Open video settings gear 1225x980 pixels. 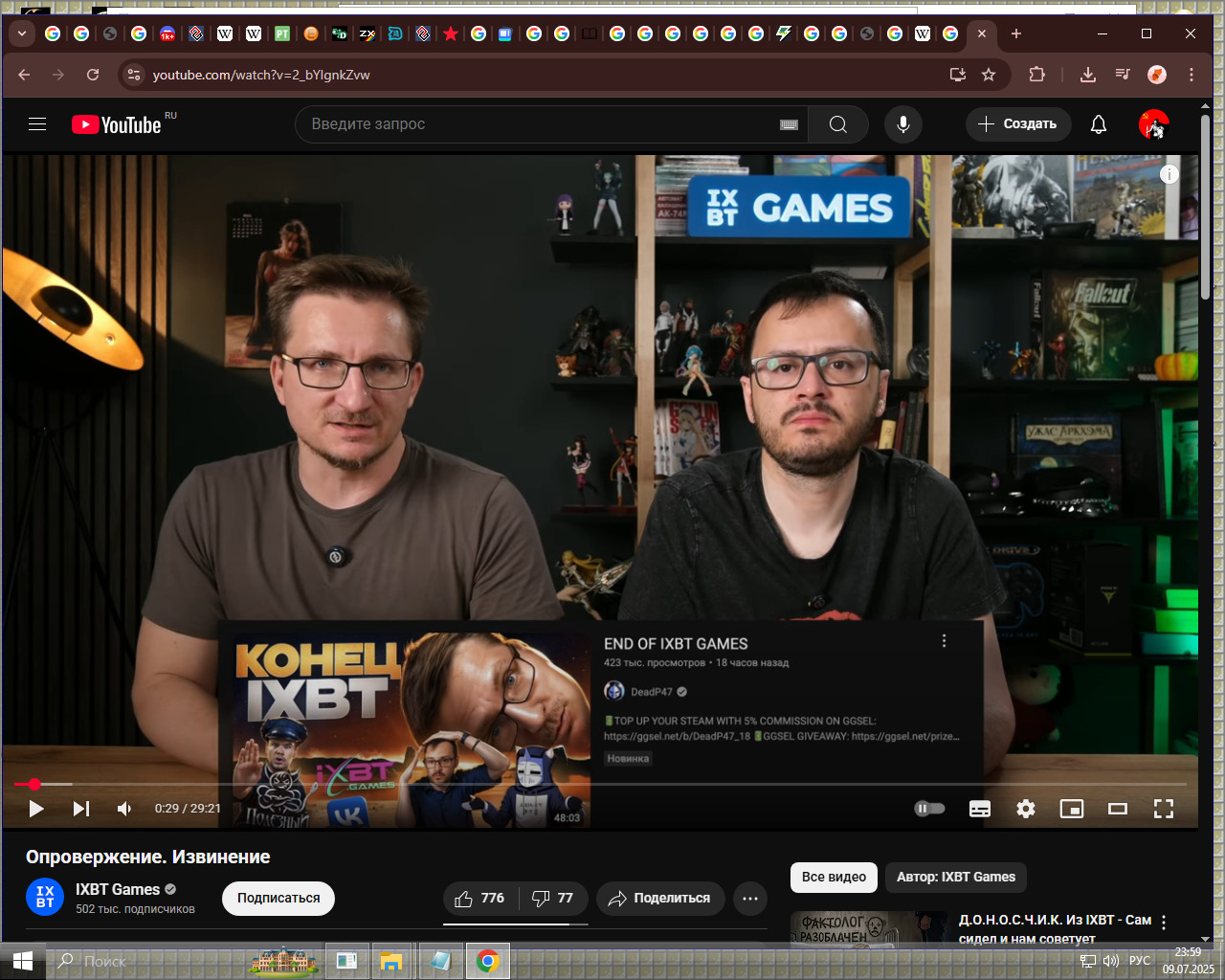[1026, 809]
